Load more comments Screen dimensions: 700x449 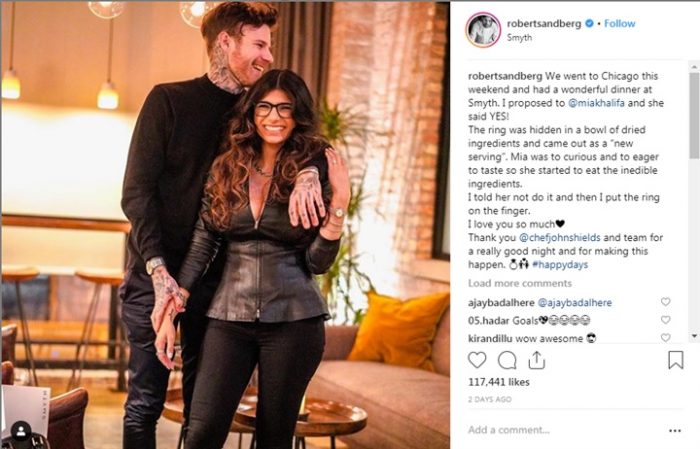520,283
